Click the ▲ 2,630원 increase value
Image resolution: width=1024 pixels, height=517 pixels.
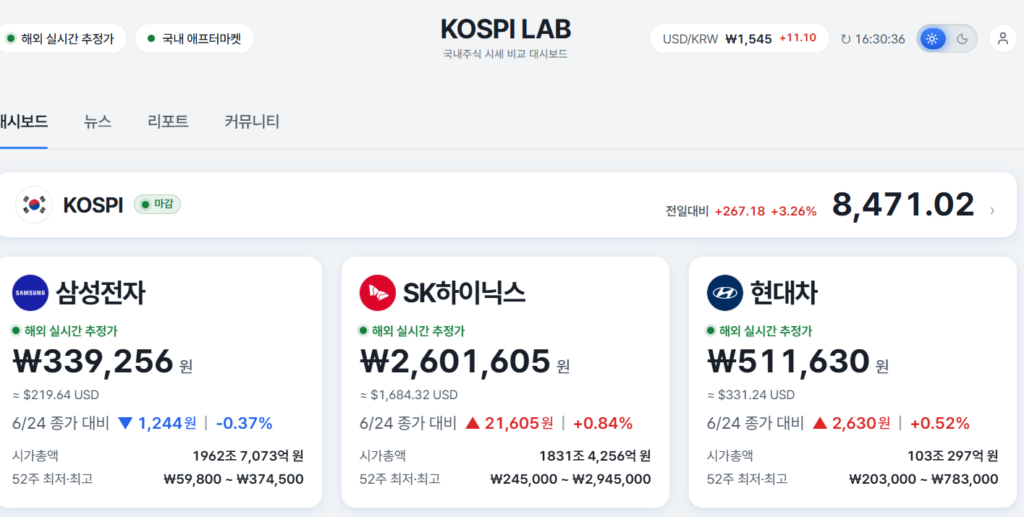coord(852,424)
